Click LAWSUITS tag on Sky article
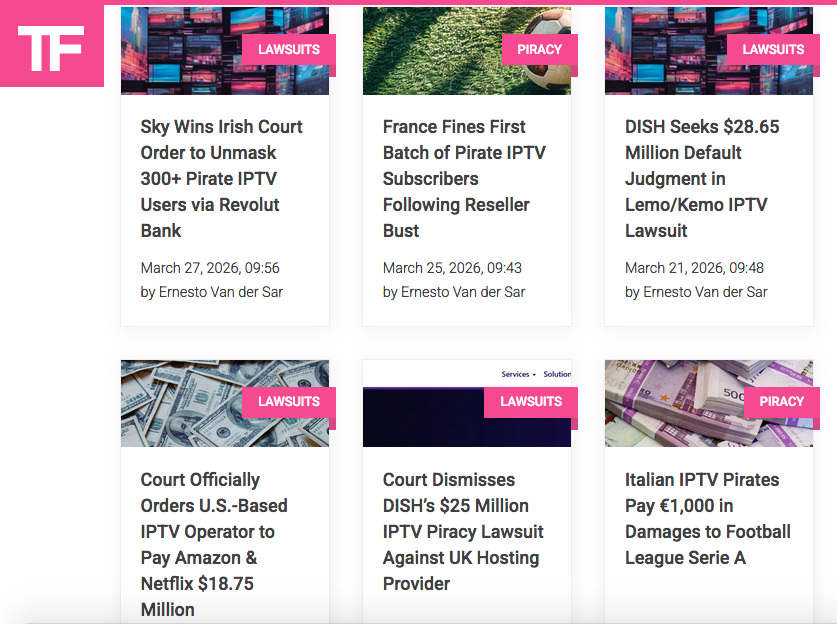837x624 pixels. click(x=289, y=50)
